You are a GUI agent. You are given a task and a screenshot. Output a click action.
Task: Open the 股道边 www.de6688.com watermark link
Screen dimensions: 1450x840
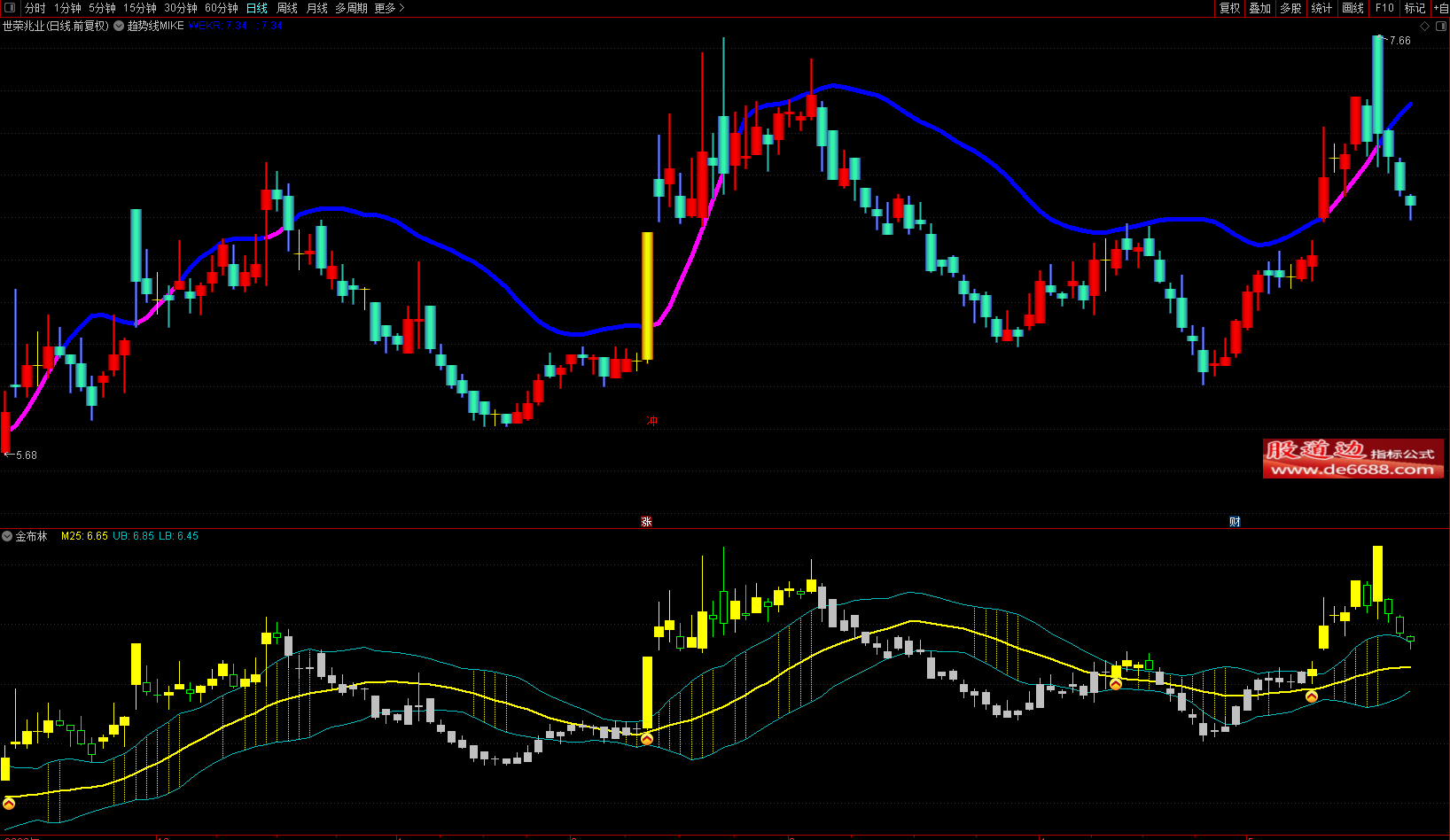tap(1353, 459)
